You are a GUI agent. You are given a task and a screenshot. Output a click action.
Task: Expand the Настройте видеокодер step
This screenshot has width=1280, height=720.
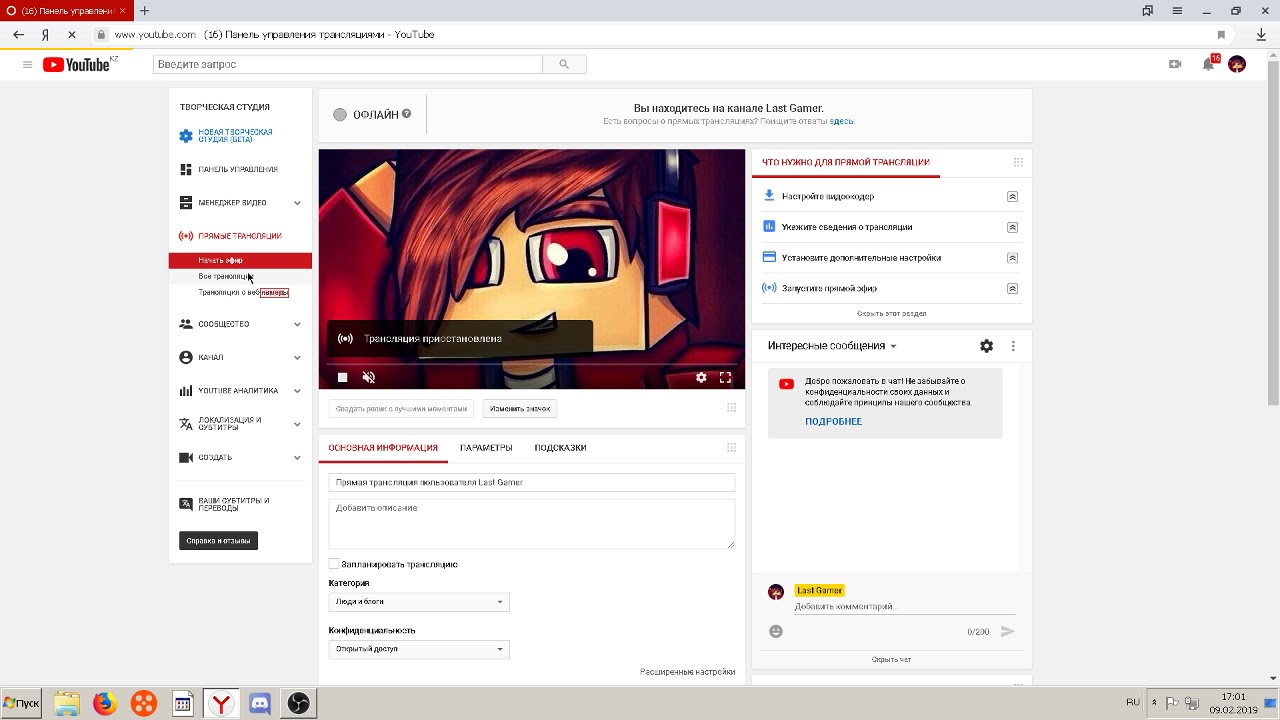point(1012,197)
